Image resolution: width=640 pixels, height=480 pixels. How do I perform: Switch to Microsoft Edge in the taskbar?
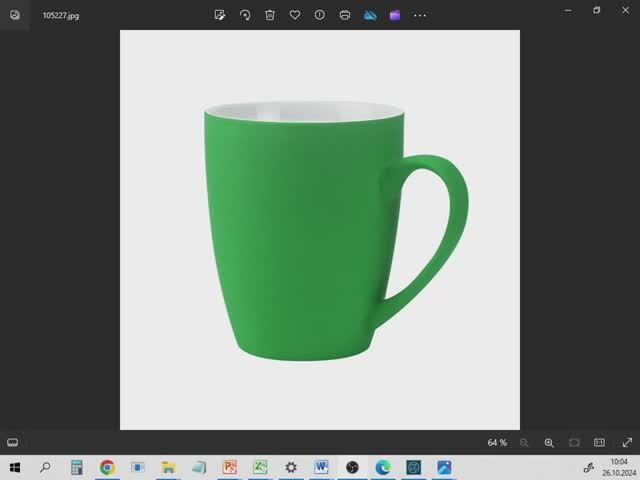383,467
